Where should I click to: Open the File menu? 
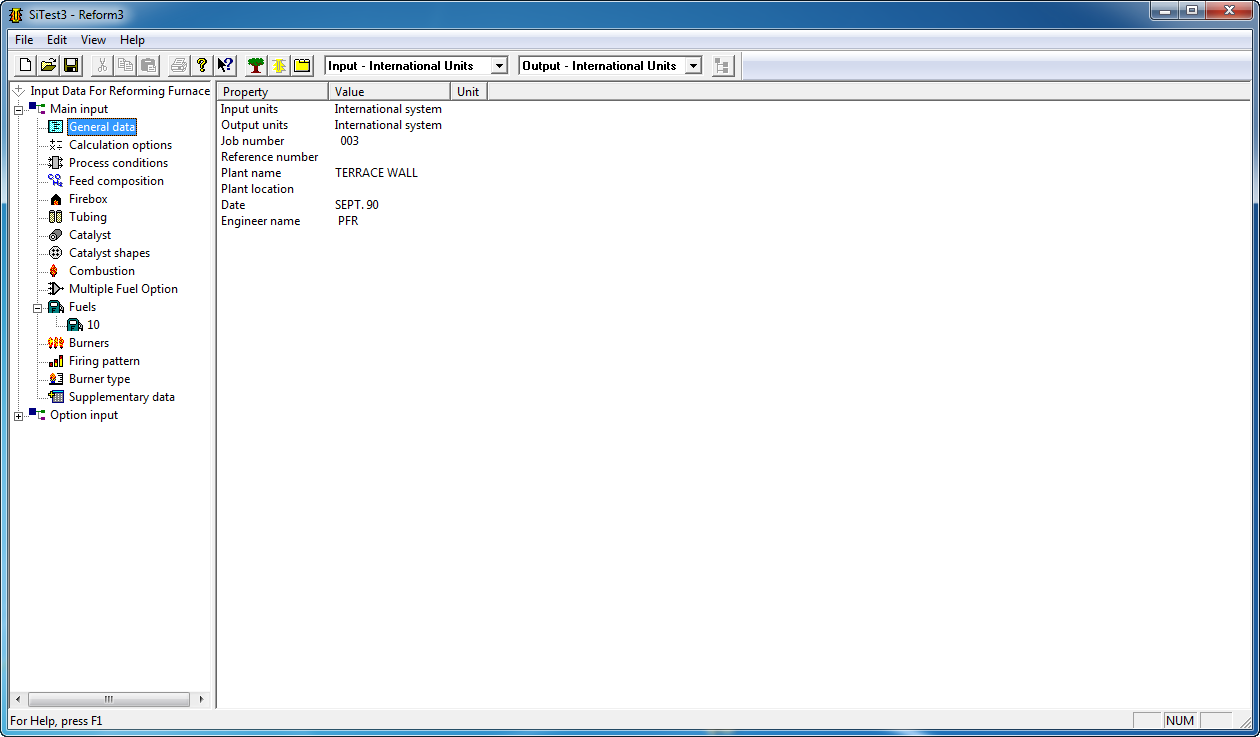pyautogui.click(x=24, y=40)
